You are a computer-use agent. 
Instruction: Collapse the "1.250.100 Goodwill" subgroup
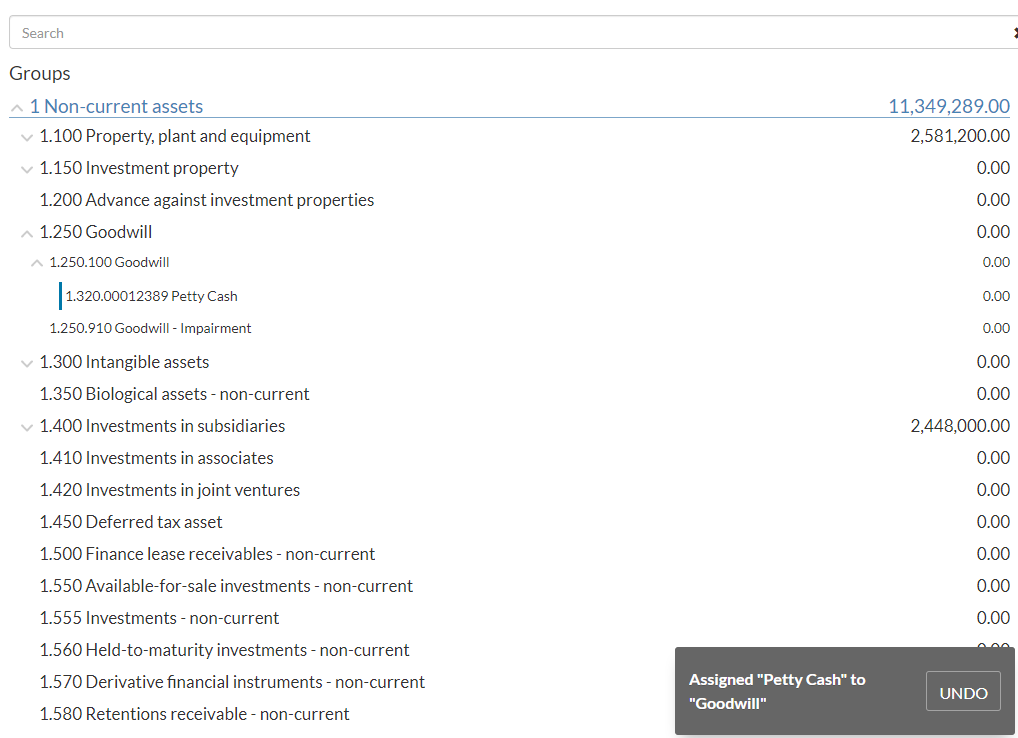(x=36, y=262)
